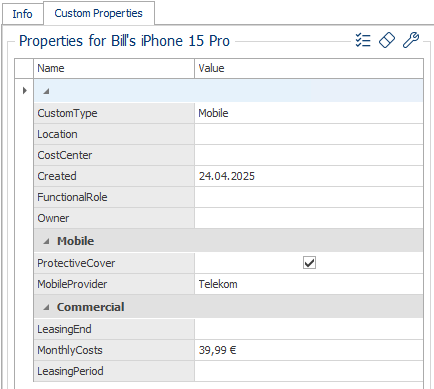434x389 pixels.
Task: Click the MonthlyCosts value 39,99 €
Action: (x=217, y=350)
